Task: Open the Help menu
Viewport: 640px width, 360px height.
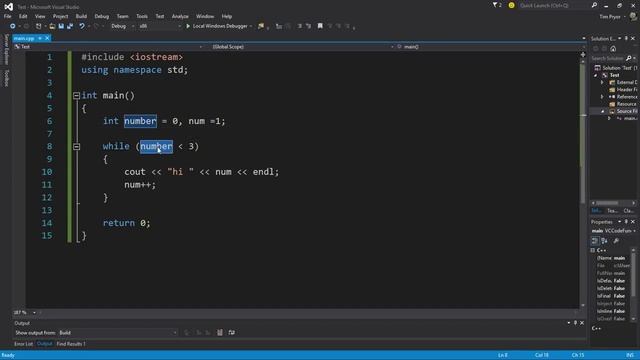Action: [227, 16]
